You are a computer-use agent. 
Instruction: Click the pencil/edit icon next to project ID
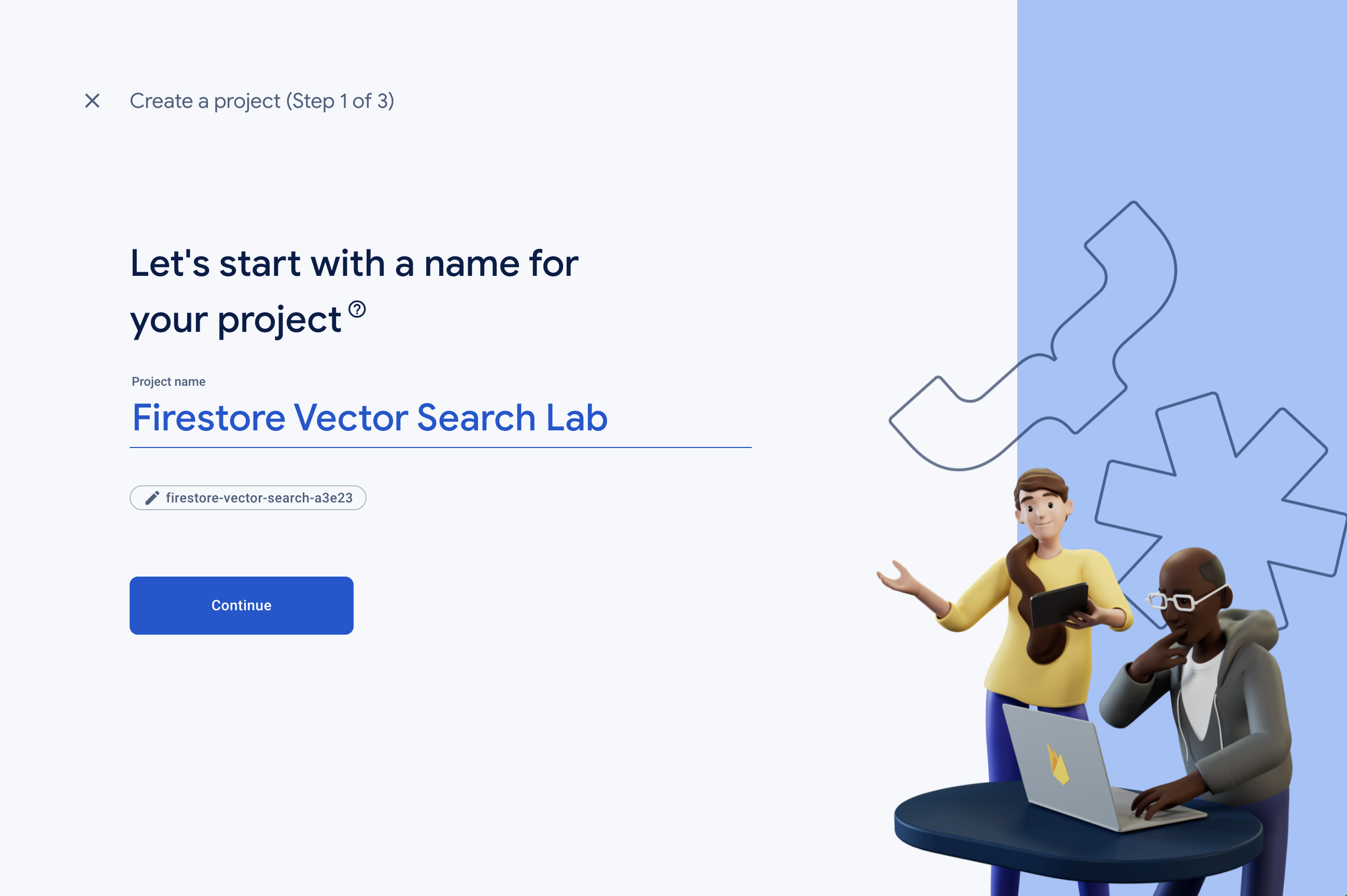click(151, 497)
